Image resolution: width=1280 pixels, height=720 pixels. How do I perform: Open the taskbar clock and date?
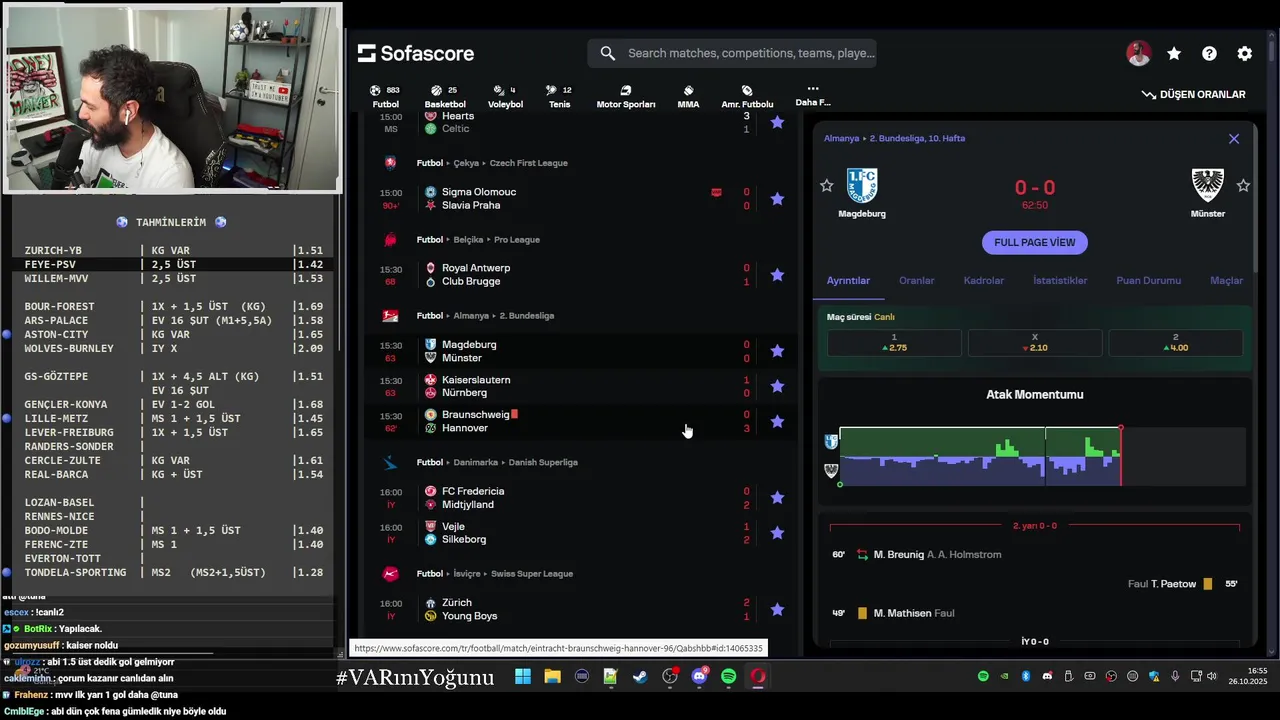point(1250,676)
